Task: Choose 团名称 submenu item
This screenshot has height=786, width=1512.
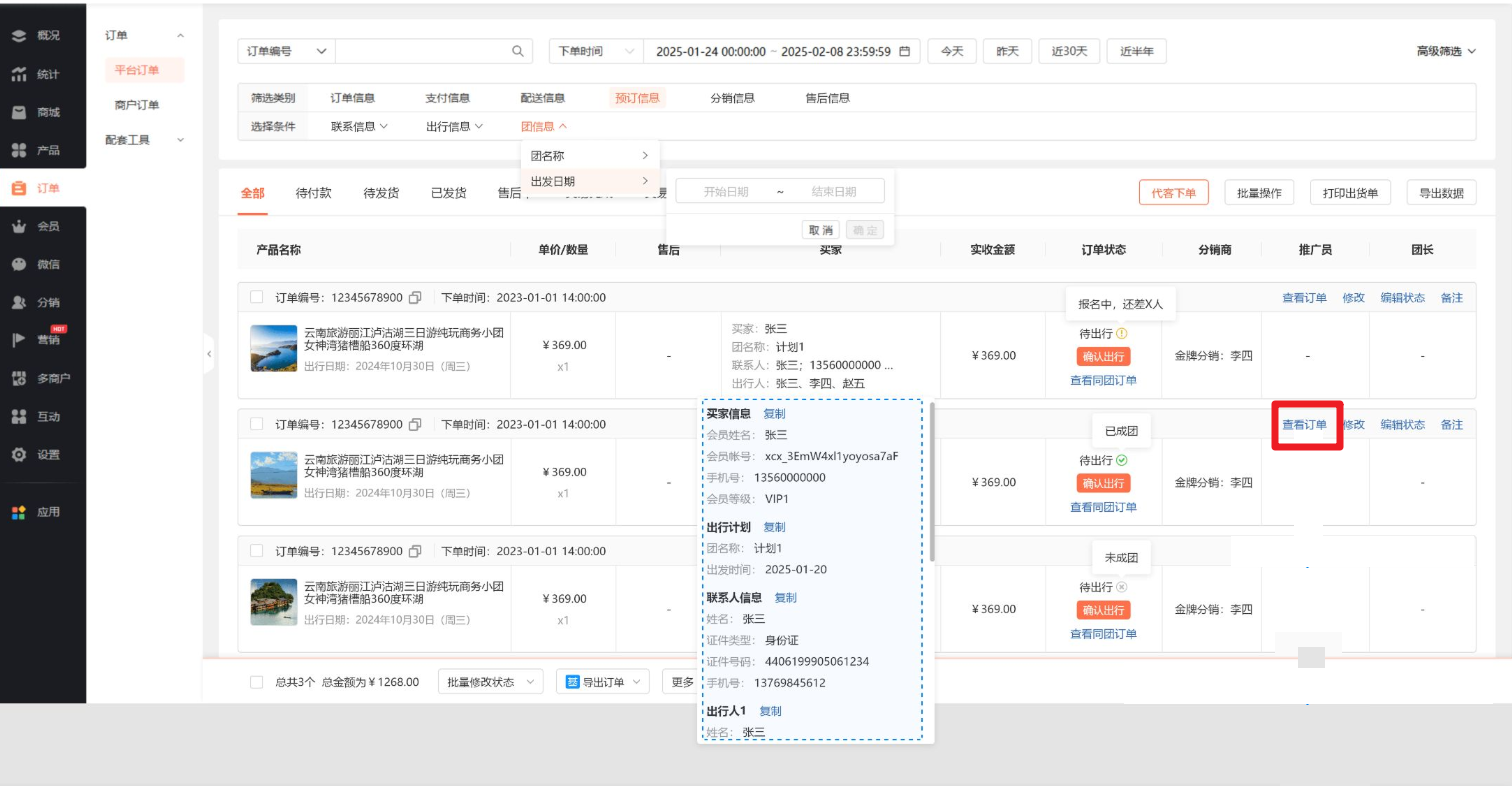Action: (x=590, y=156)
